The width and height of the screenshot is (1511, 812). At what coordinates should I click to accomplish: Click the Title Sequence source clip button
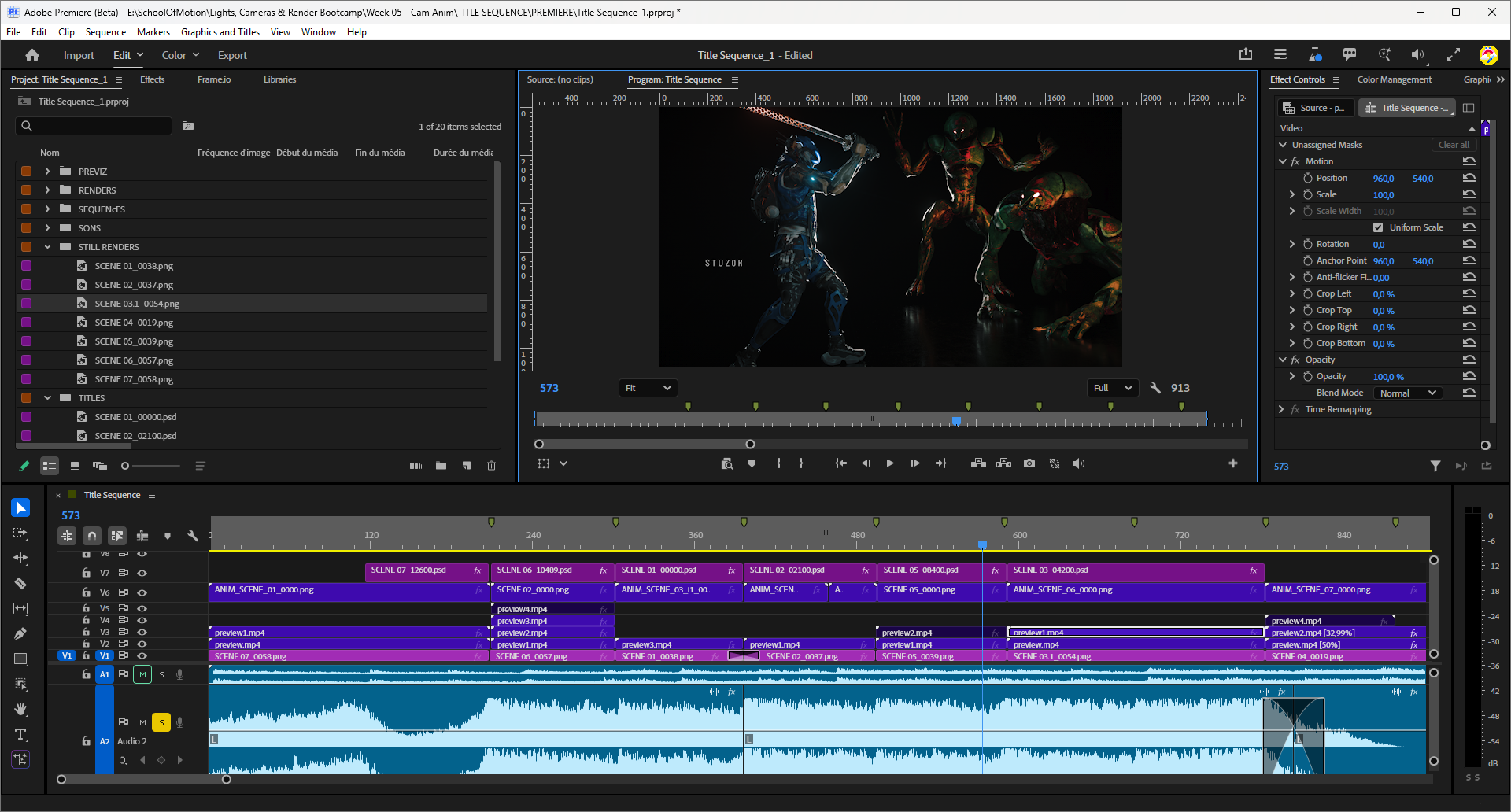1407,108
